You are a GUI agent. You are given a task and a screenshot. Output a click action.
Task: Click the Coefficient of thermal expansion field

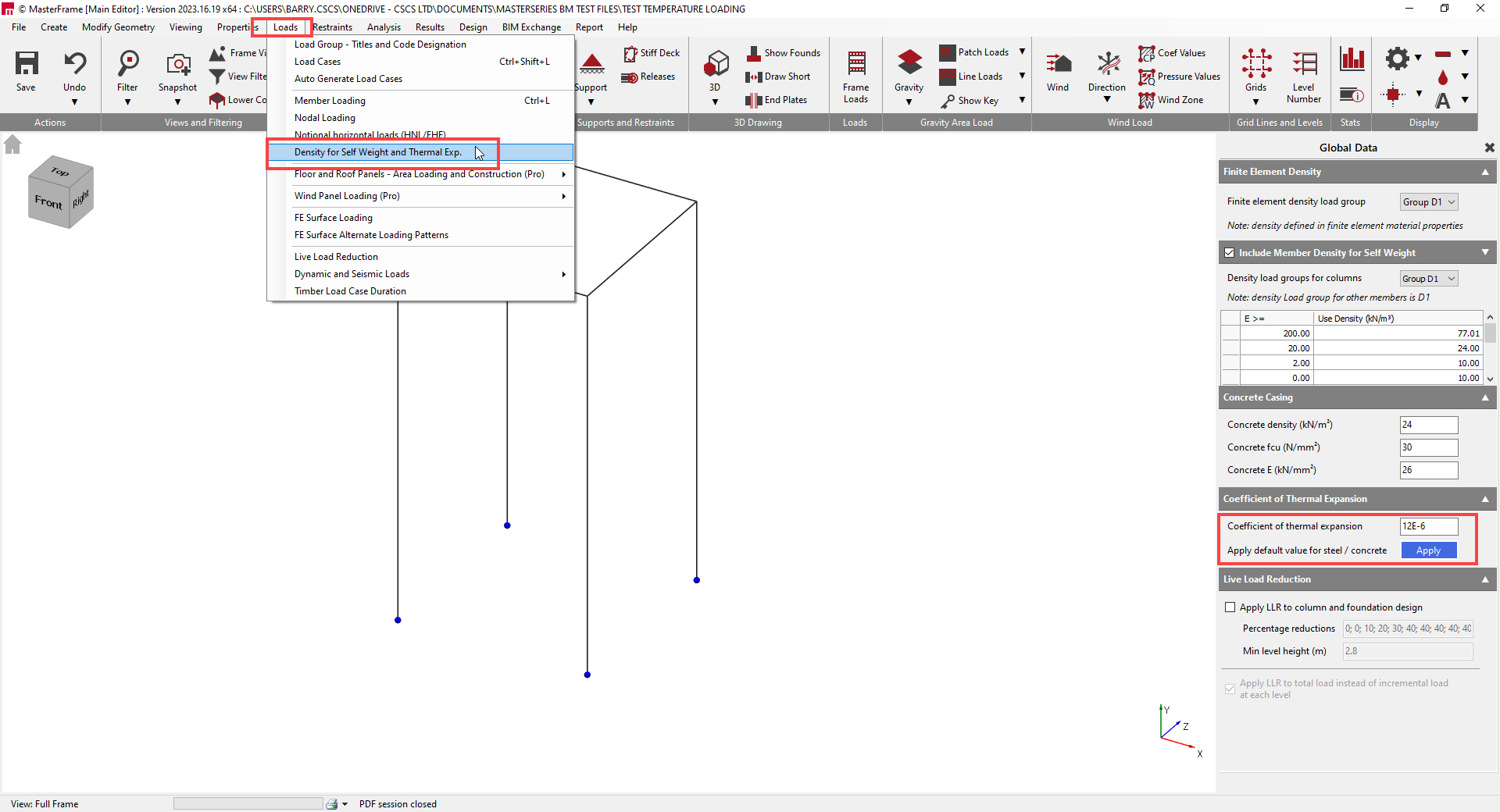[x=1429, y=526]
